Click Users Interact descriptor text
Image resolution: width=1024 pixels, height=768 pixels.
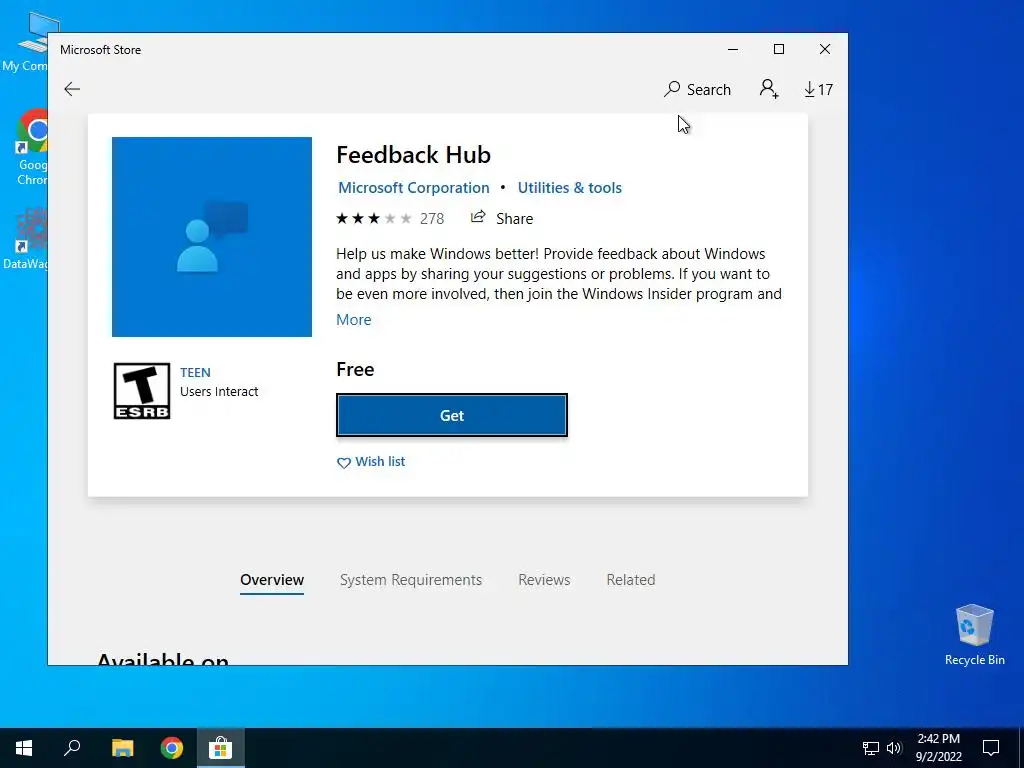pyautogui.click(x=219, y=391)
